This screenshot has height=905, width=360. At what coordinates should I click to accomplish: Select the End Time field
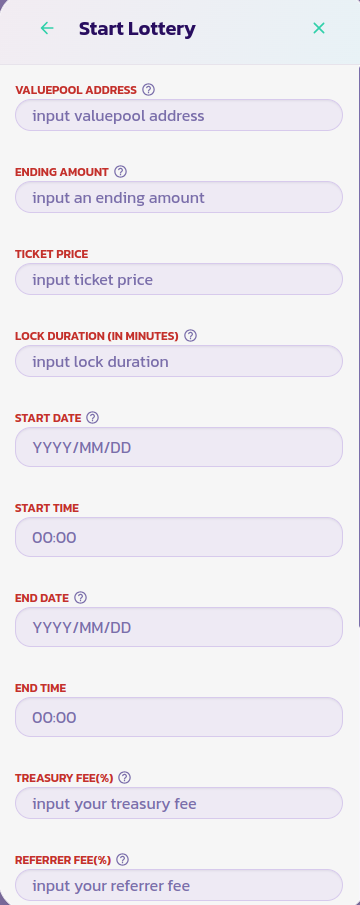coord(179,717)
